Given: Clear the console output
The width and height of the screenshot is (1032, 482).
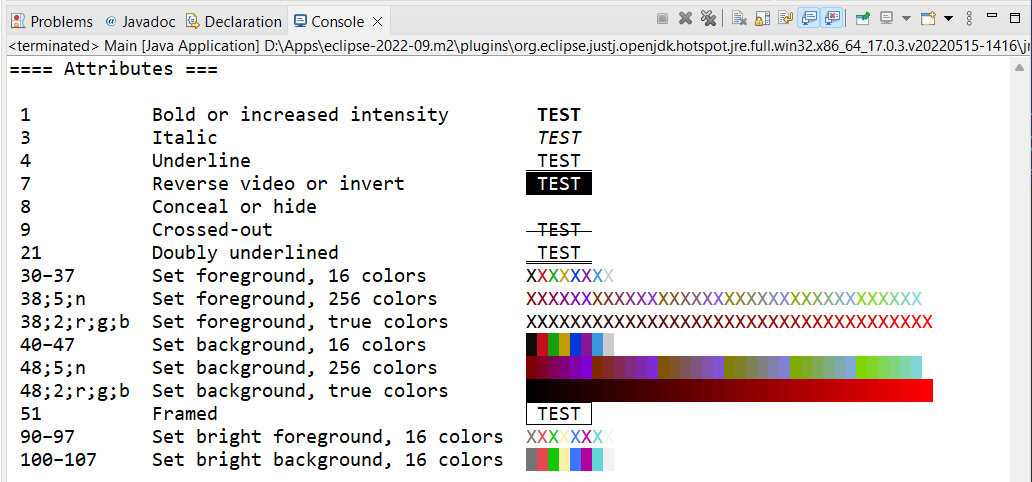Looking at the screenshot, I should 739,19.
